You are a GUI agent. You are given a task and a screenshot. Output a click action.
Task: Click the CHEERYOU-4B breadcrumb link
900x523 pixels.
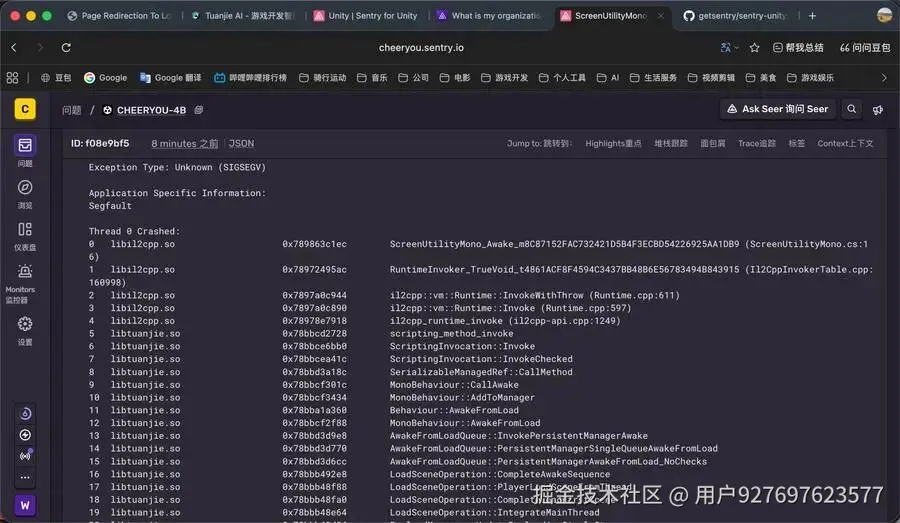(x=151, y=110)
